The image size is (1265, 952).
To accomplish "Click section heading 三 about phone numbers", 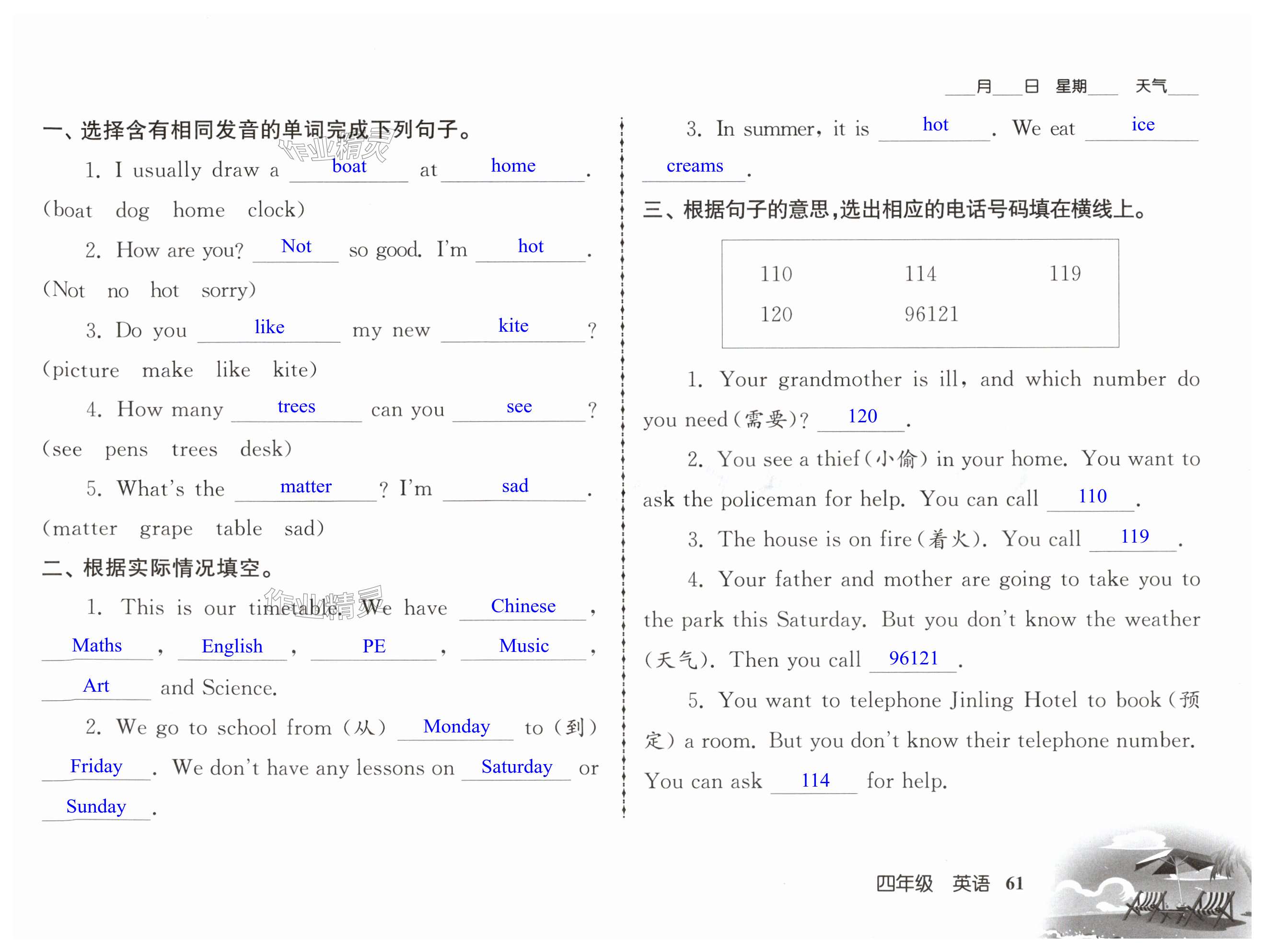I will click(894, 209).
